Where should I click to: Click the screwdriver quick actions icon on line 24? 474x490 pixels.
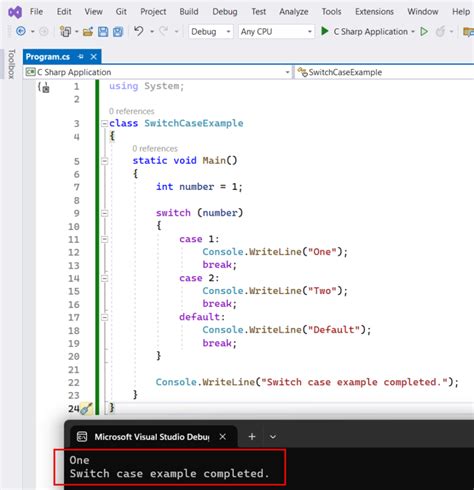click(86, 408)
